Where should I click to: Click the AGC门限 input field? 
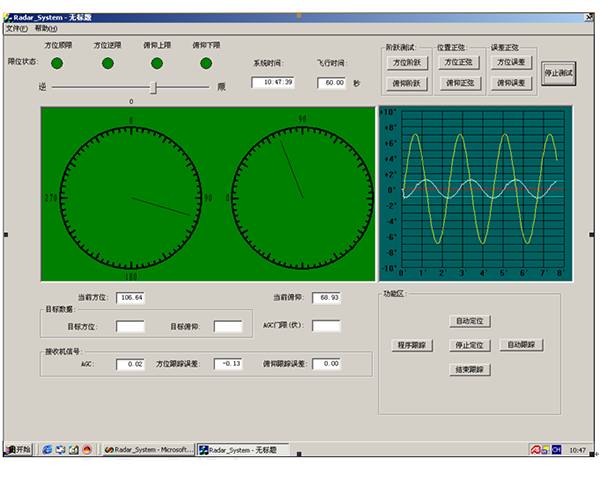pos(326,326)
